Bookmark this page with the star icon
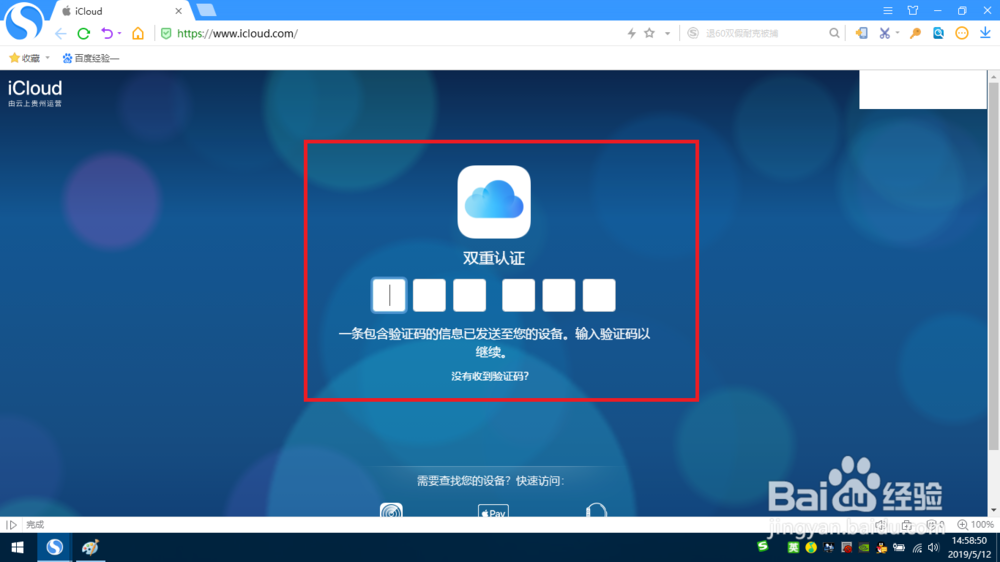1000x562 pixels. pyautogui.click(x=649, y=33)
